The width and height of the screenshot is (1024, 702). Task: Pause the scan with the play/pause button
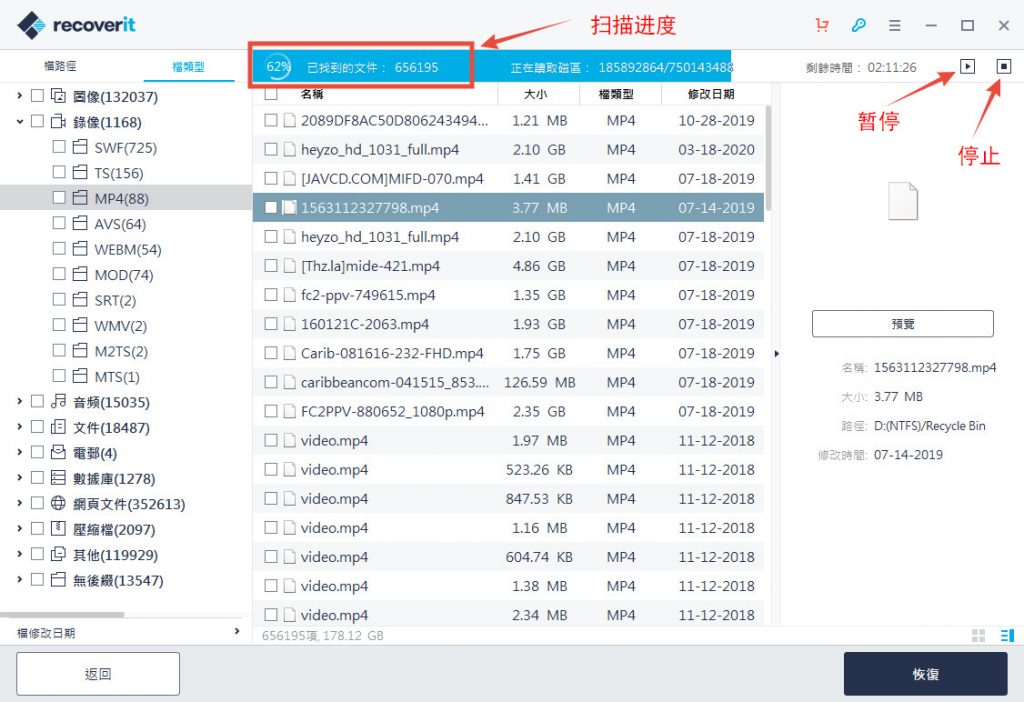click(x=967, y=67)
